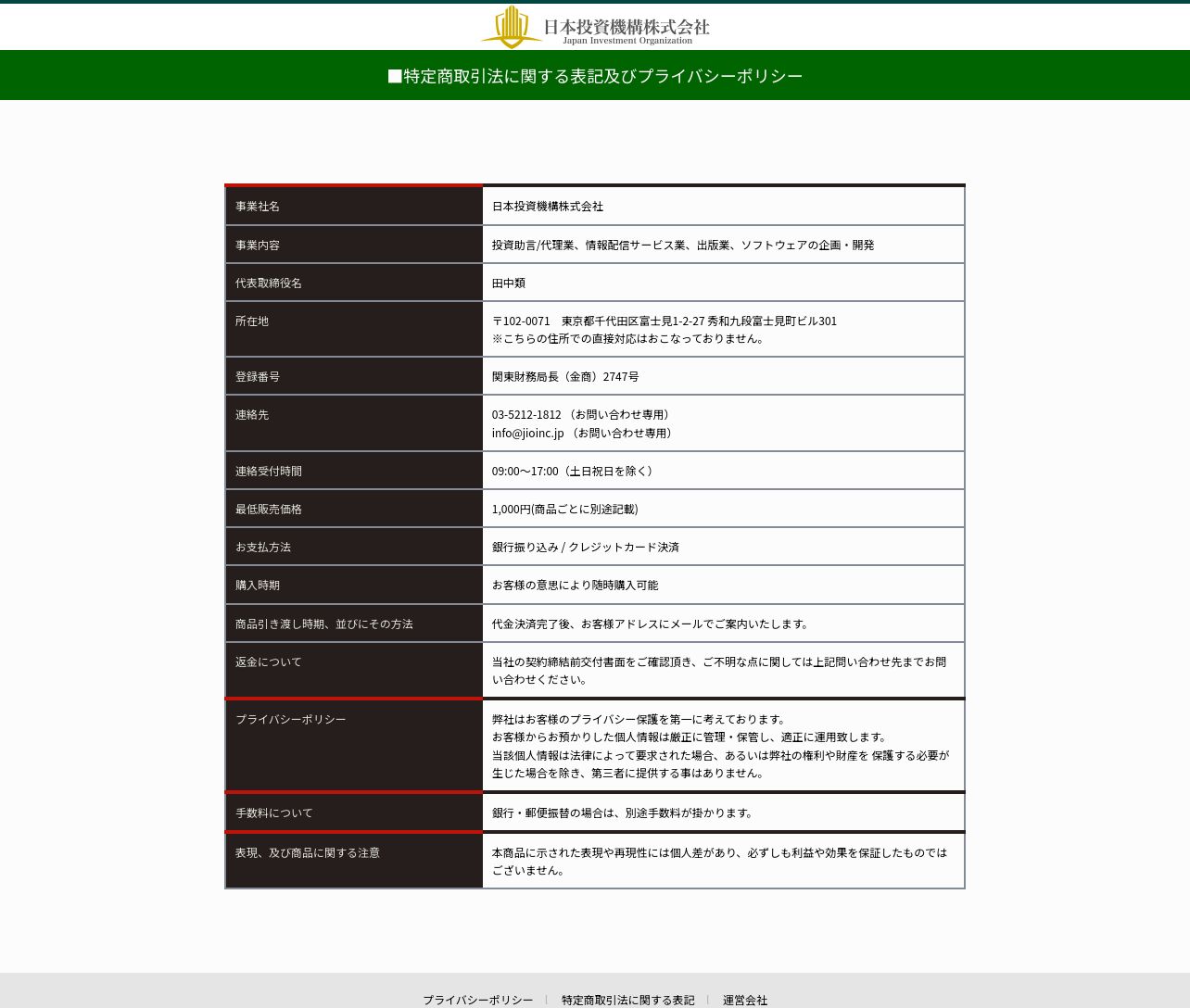Click the fee text 銀行・郵便振替の場合は
This screenshot has height=1008, width=1190.
625,813
